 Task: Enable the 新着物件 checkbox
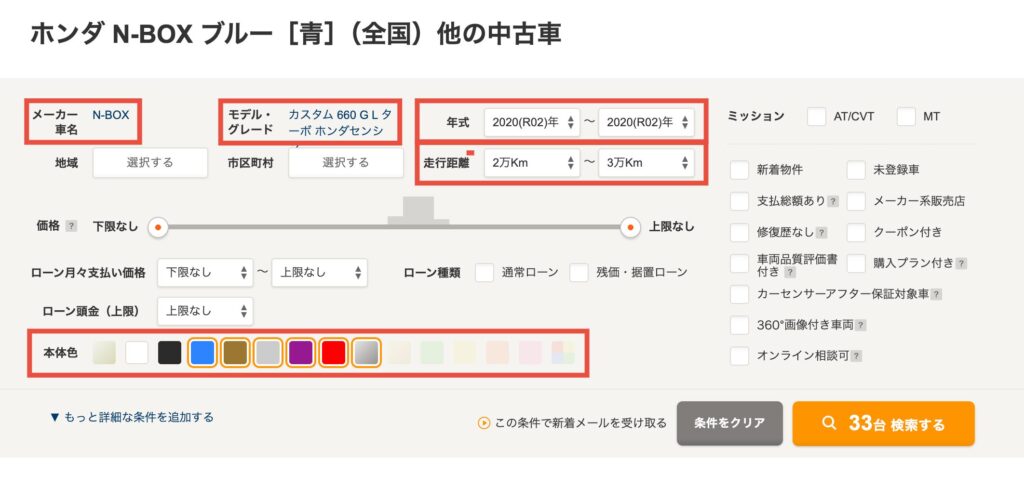[739, 170]
